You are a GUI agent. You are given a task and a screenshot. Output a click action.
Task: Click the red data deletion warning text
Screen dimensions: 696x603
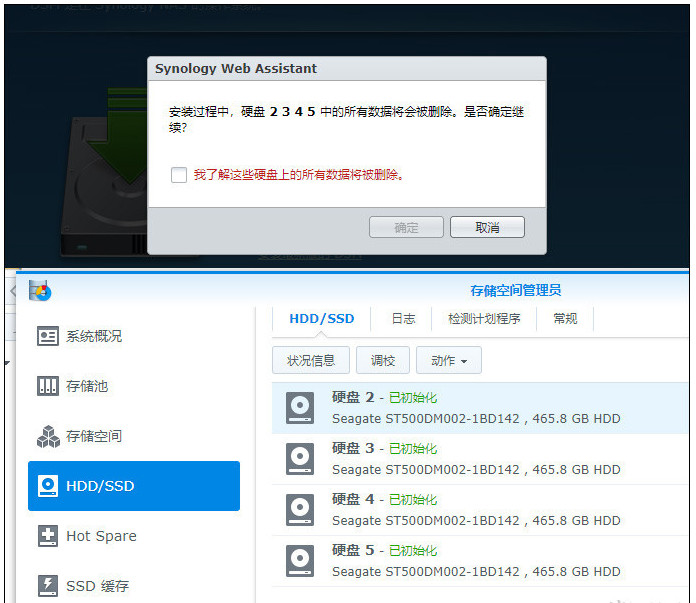pos(298,175)
